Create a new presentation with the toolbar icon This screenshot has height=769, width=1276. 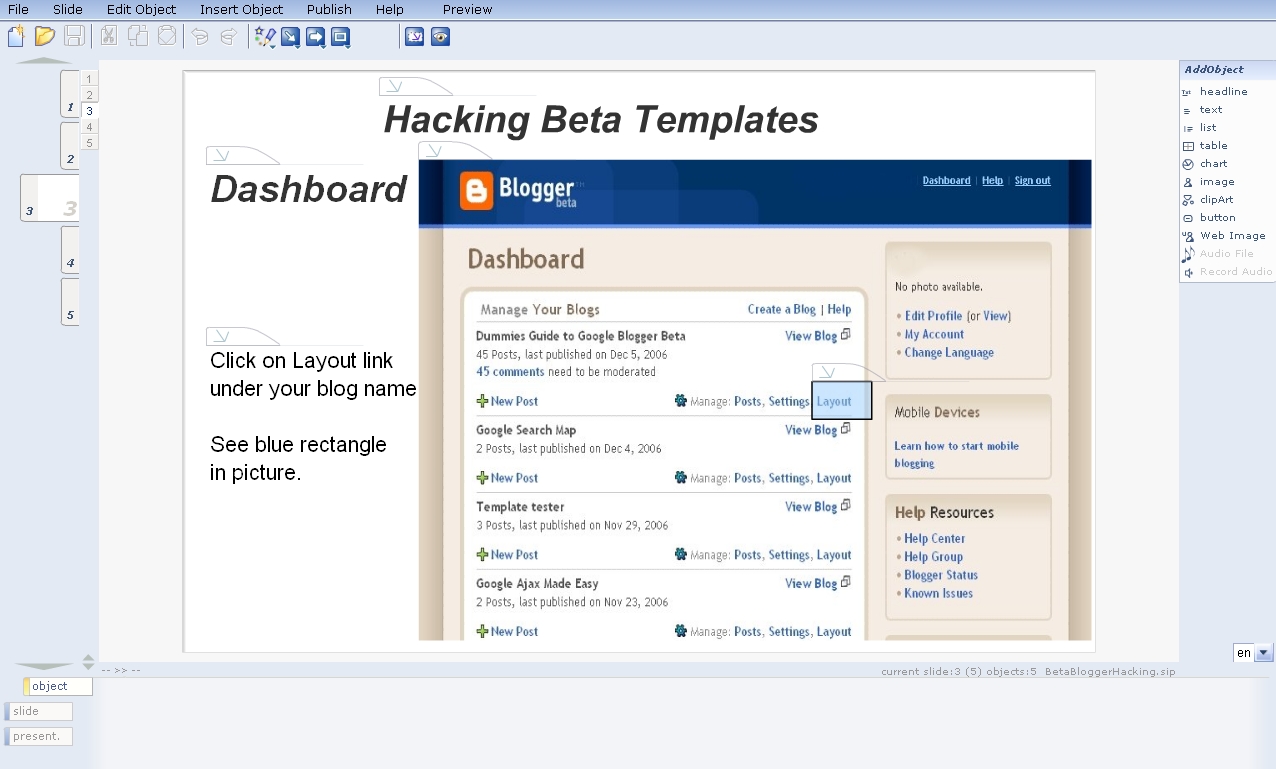point(16,37)
